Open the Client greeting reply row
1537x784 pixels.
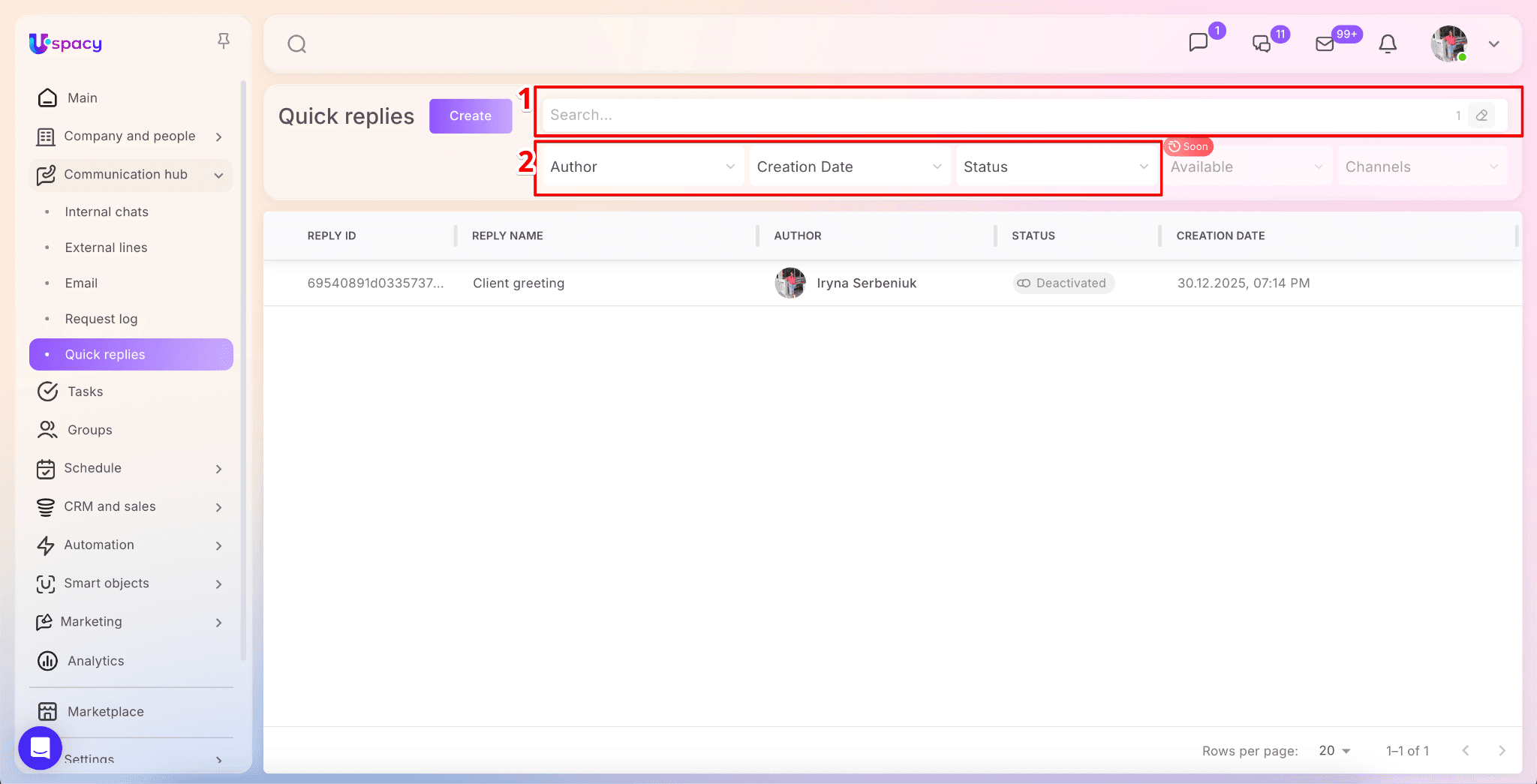point(519,284)
